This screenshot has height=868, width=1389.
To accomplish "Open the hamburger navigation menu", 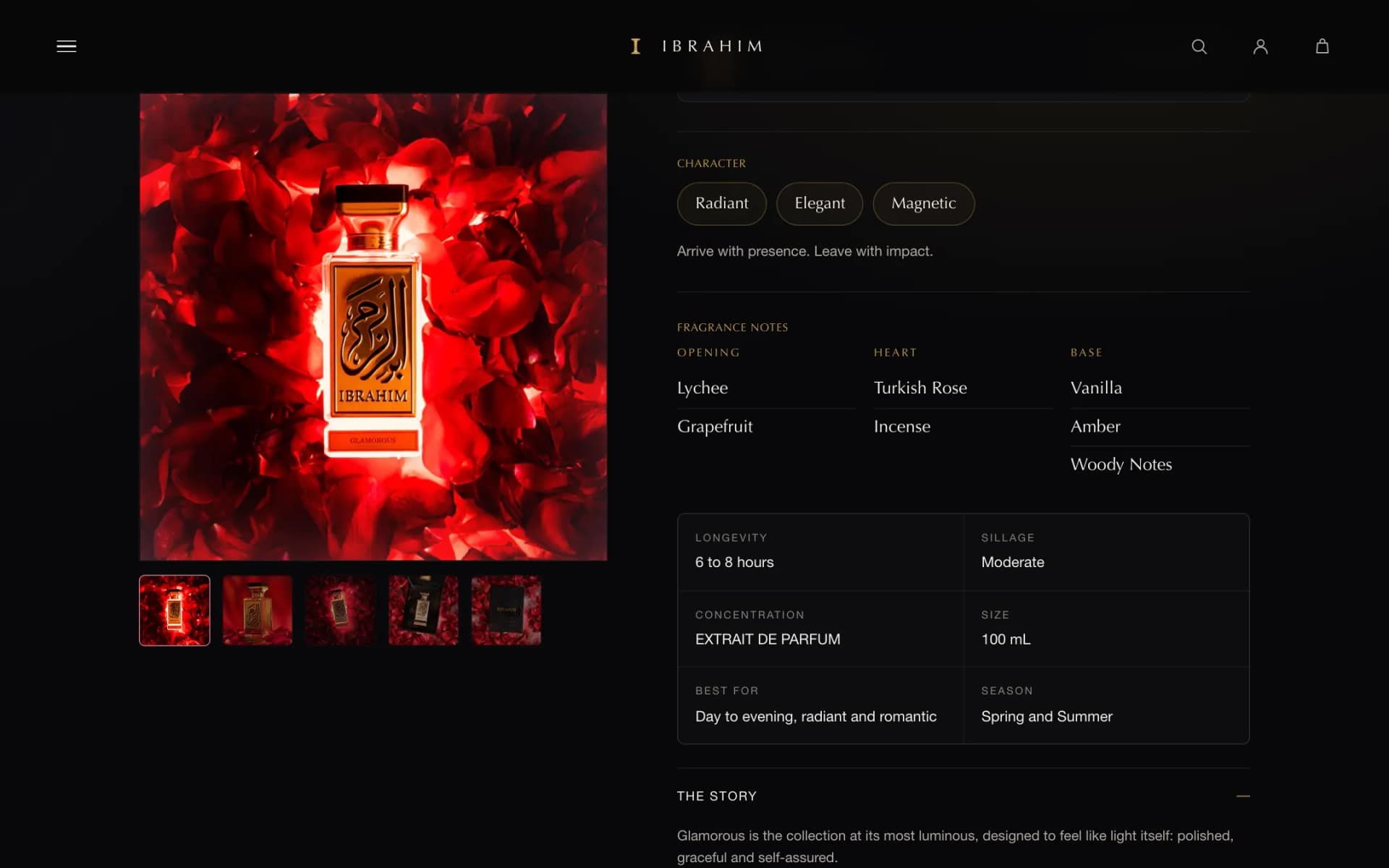I will [67, 46].
